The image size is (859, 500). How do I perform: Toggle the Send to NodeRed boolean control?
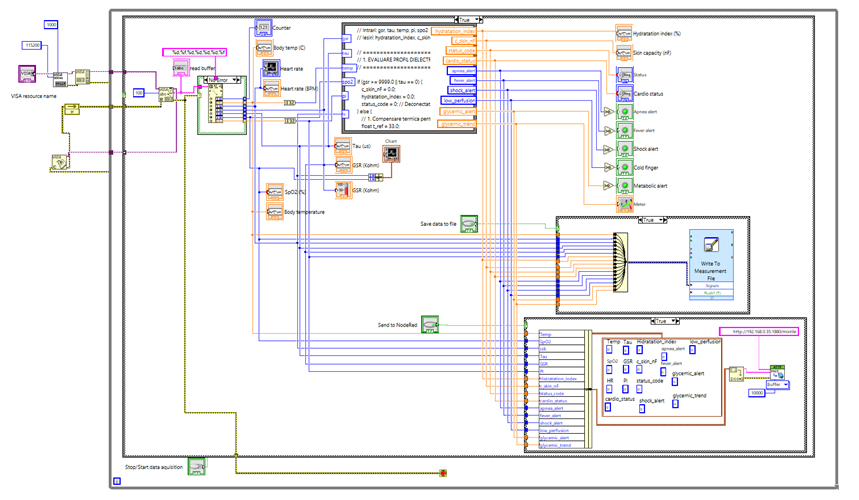(x=430, y=324)
